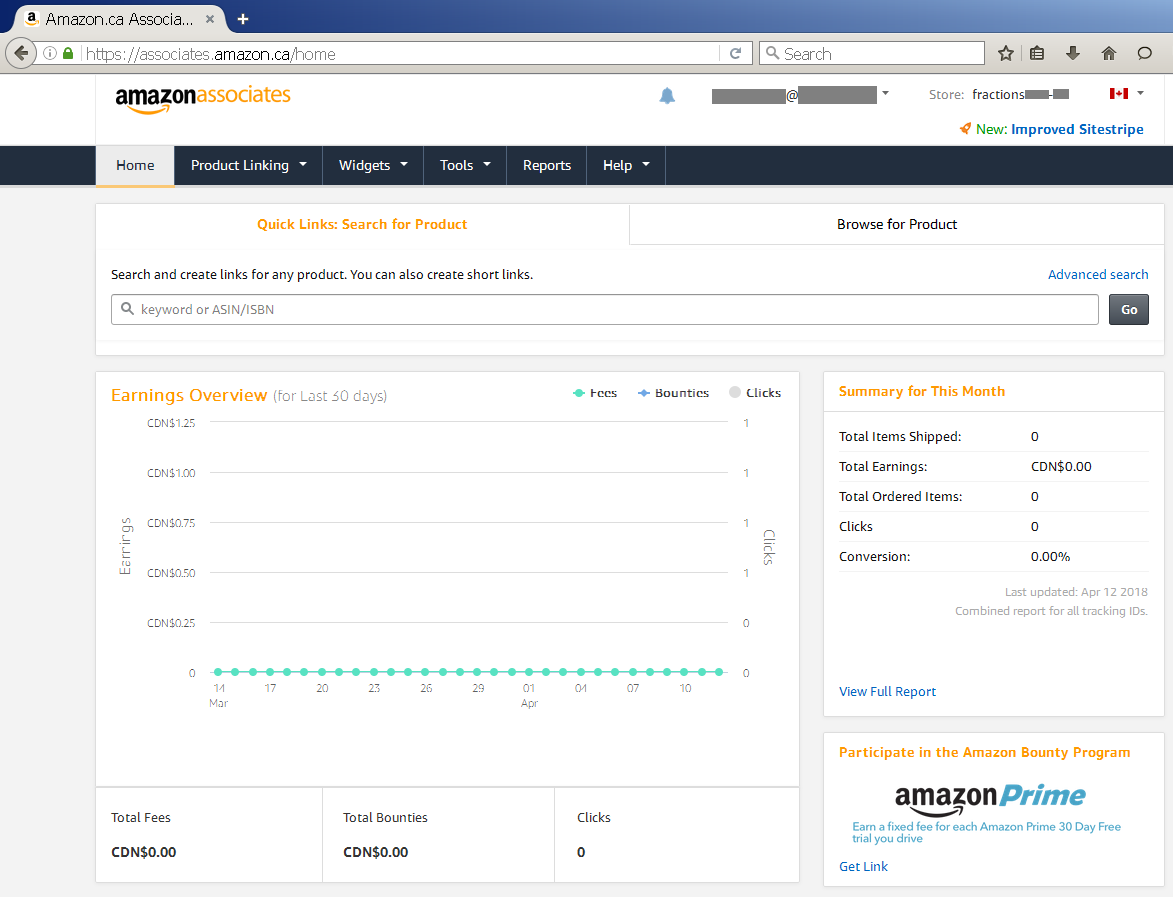Open the View Full Report link
This screenshot has height=897, width=1173.
[x=887, y=691]
